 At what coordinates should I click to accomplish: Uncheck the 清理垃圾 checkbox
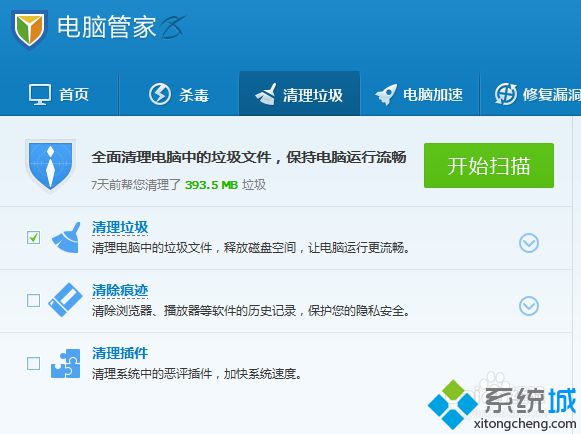point(34,237)
